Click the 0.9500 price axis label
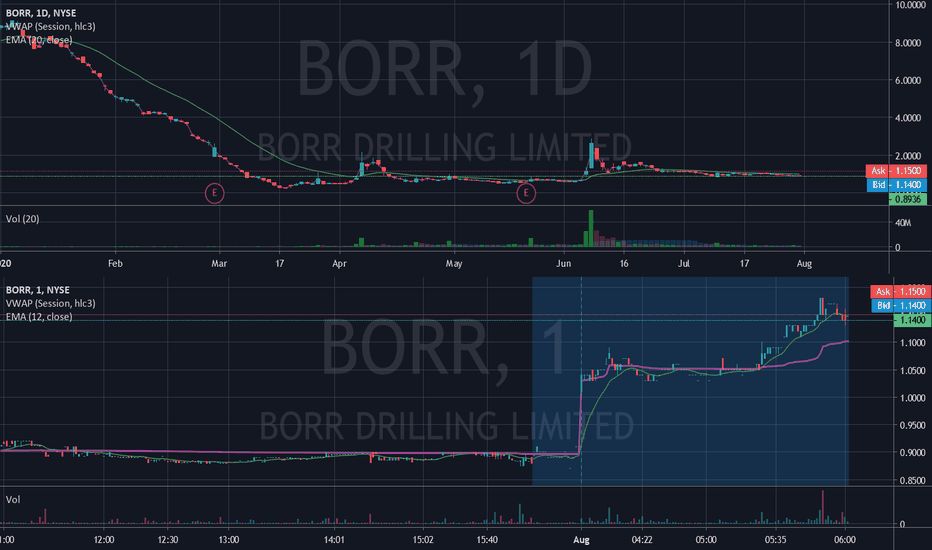The width and height of the screenshot is (932, 550). click(912, 425)
